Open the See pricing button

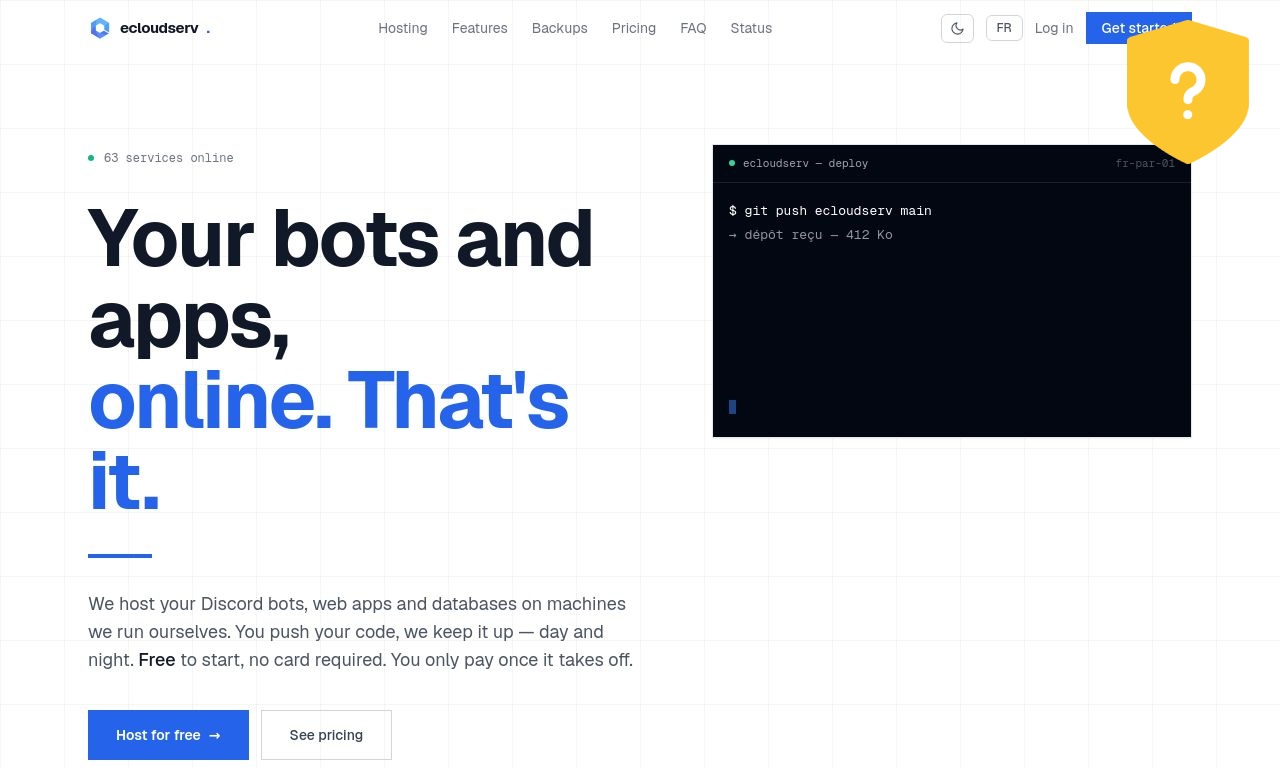pyautogui.click(x=326, y=735)
